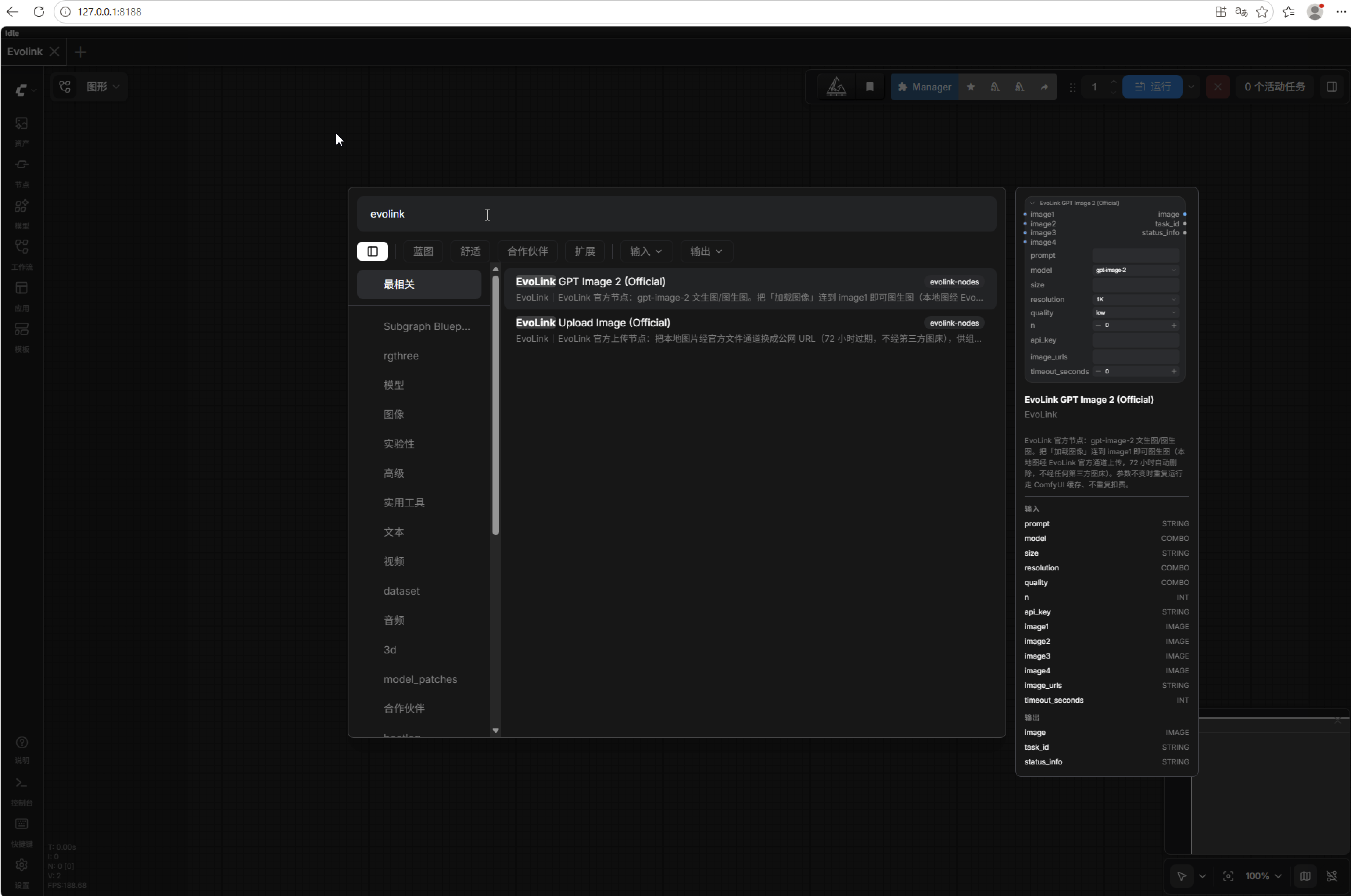Close the Evolink workflow tab

54,51
